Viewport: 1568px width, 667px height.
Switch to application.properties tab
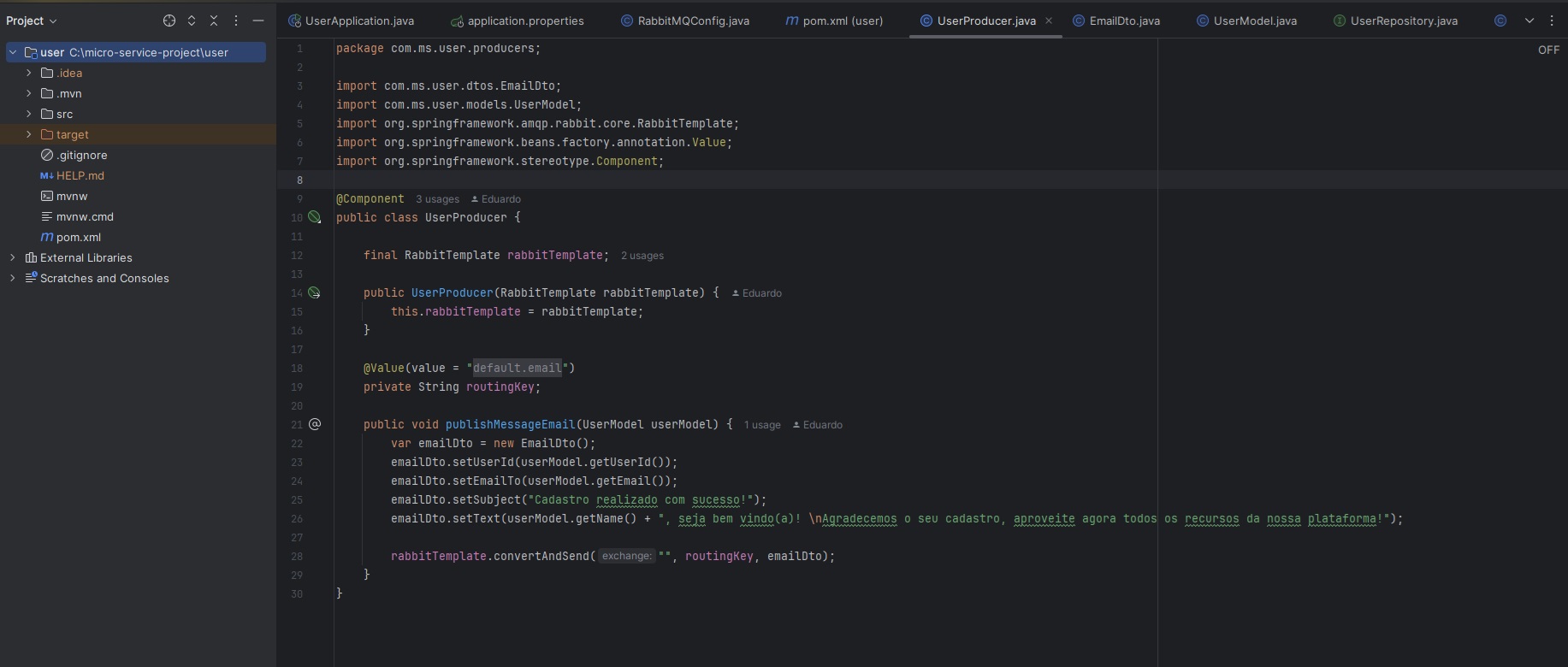(x=524, y=21)
